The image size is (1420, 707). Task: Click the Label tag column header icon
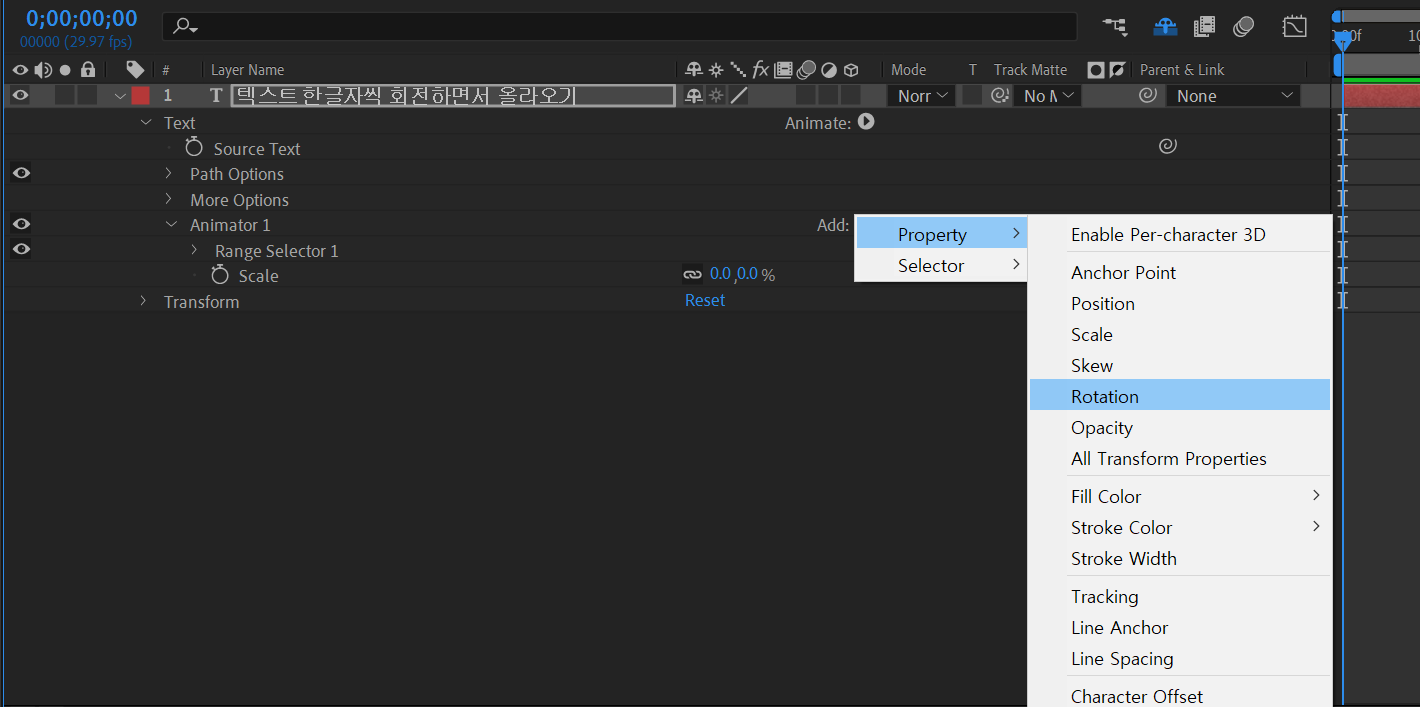[135, 69]
